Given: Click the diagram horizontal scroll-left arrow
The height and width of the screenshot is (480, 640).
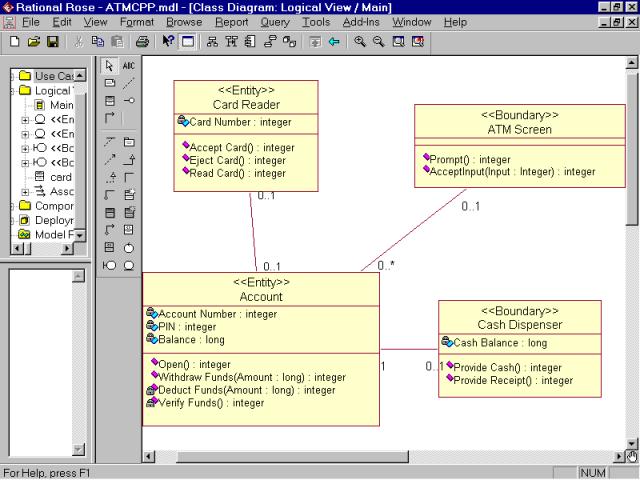Looking at the screenshot, I should click(x=149, y=456).
